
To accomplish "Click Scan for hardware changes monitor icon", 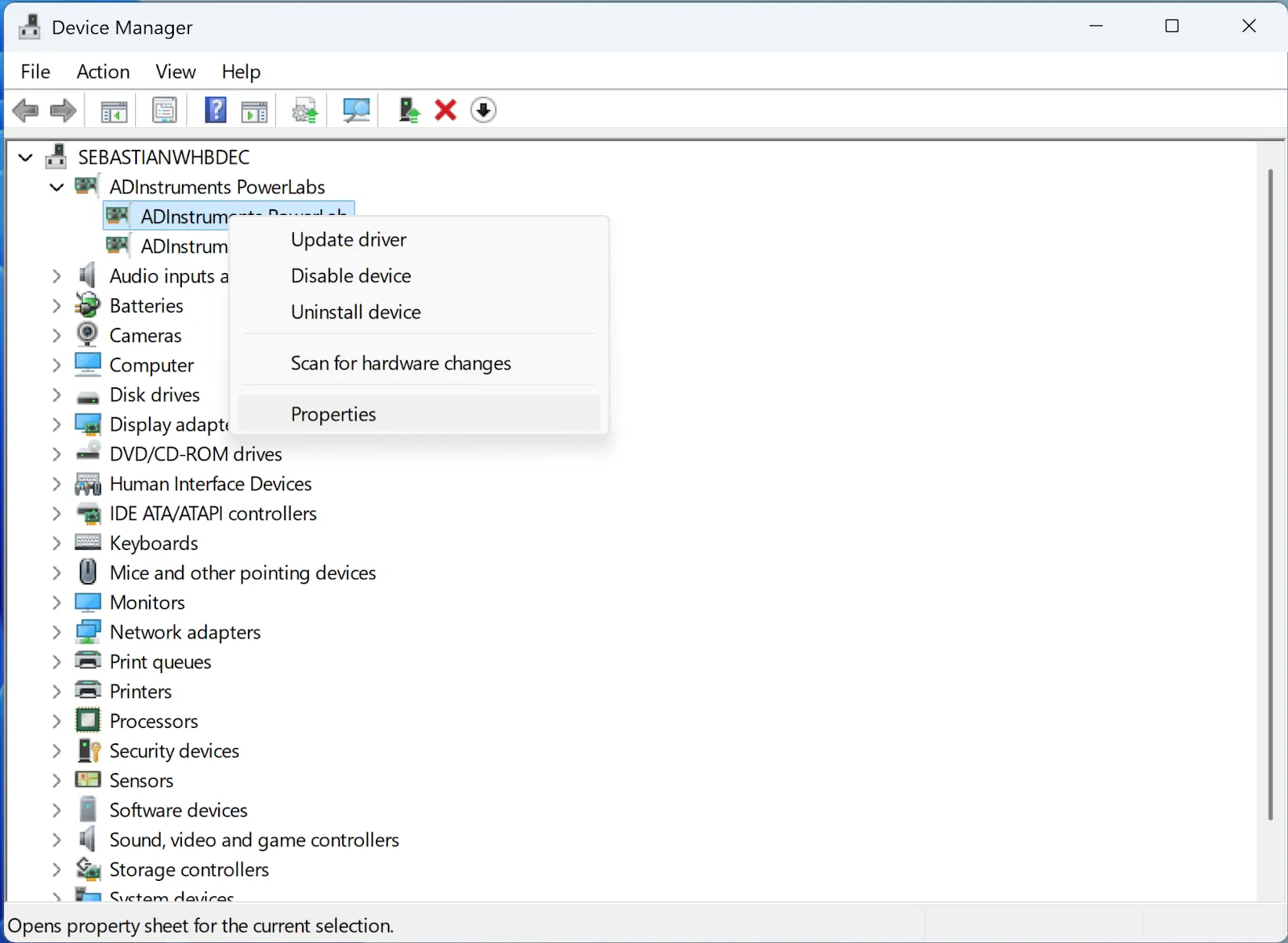I will point(356,110).
